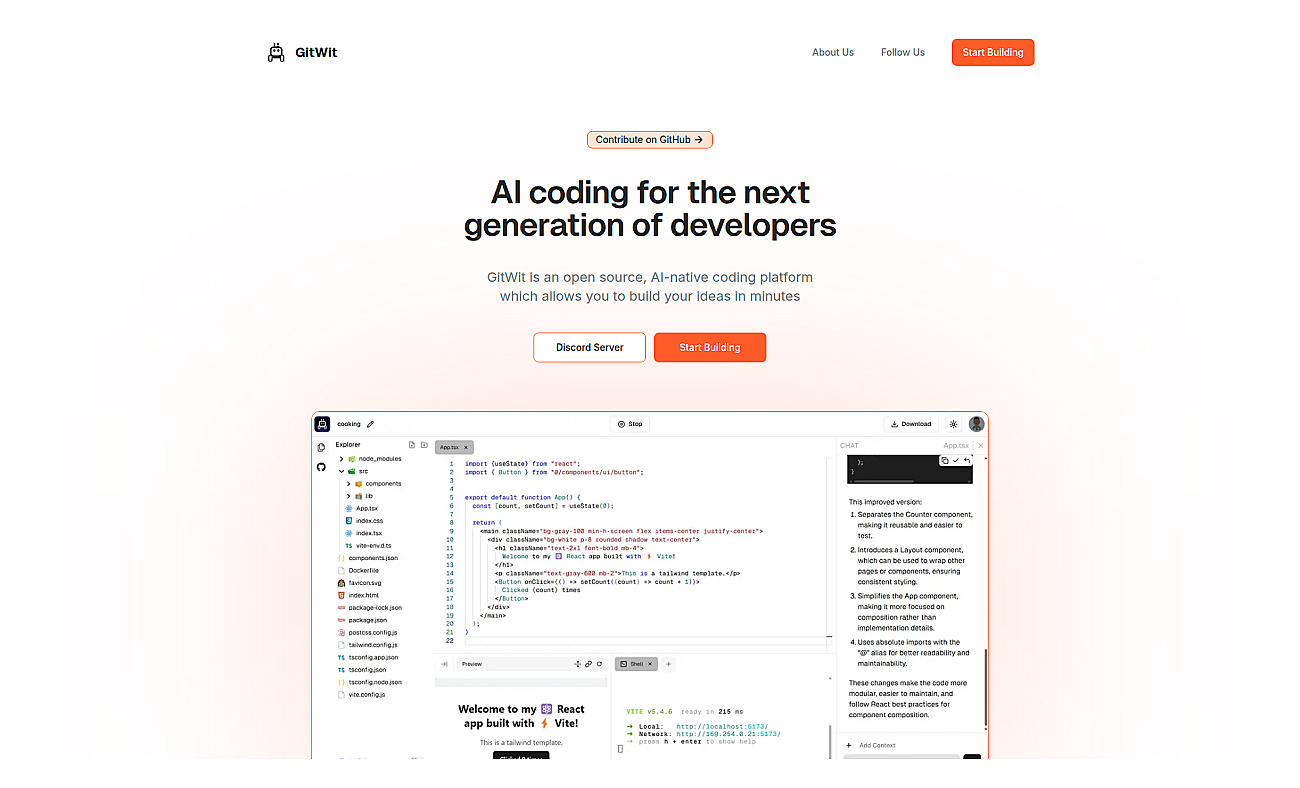Collapse the preview panel arrow icon

point(444,664)
